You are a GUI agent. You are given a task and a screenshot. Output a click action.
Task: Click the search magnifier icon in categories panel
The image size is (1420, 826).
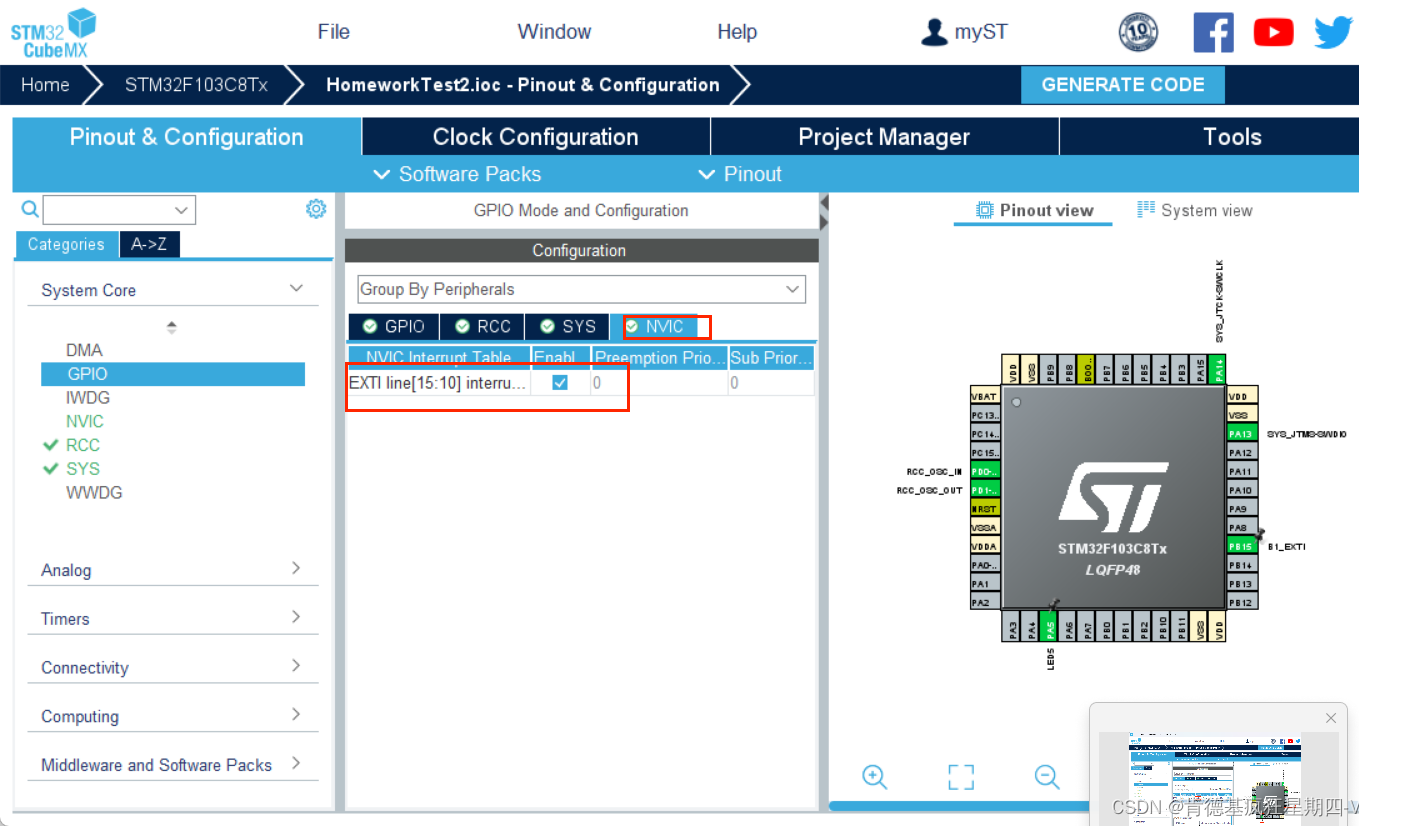click(x=30, y=209)
